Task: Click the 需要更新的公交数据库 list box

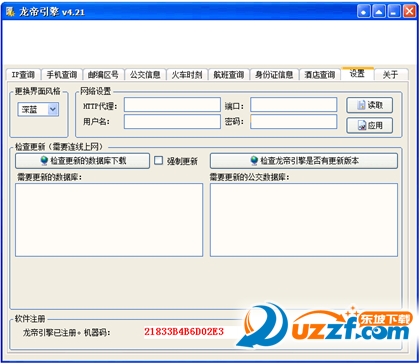Action: pyautogui.click(x=304, y=220)
